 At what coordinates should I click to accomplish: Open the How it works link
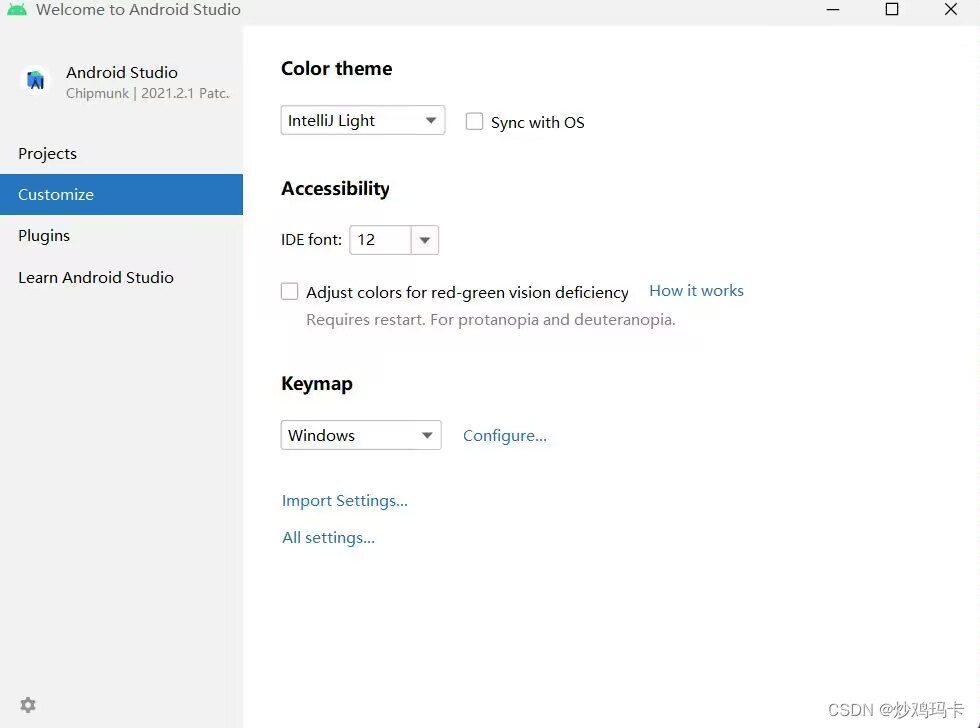(x=696, y=291)
